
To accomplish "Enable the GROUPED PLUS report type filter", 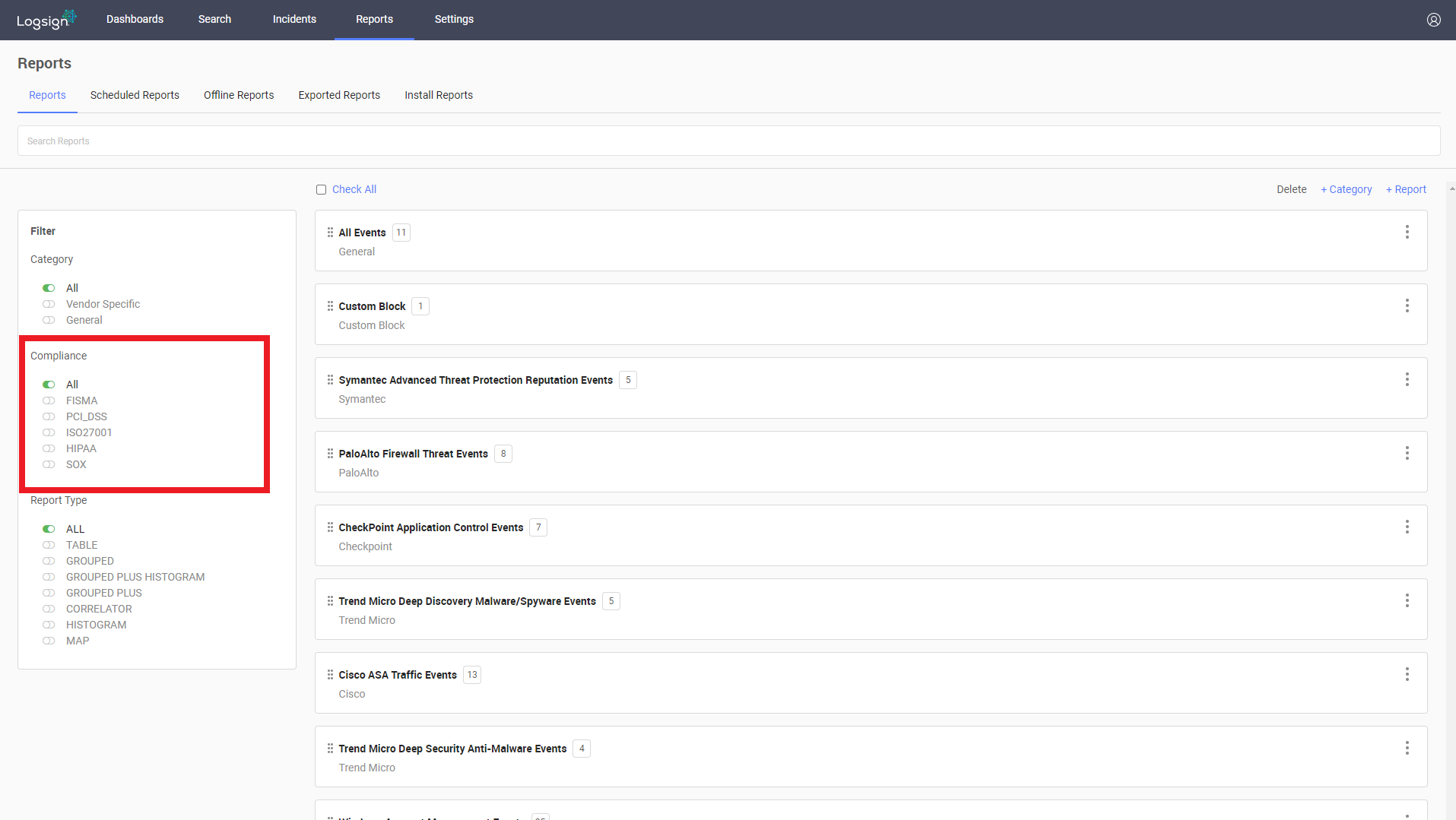I will [49, 593].
